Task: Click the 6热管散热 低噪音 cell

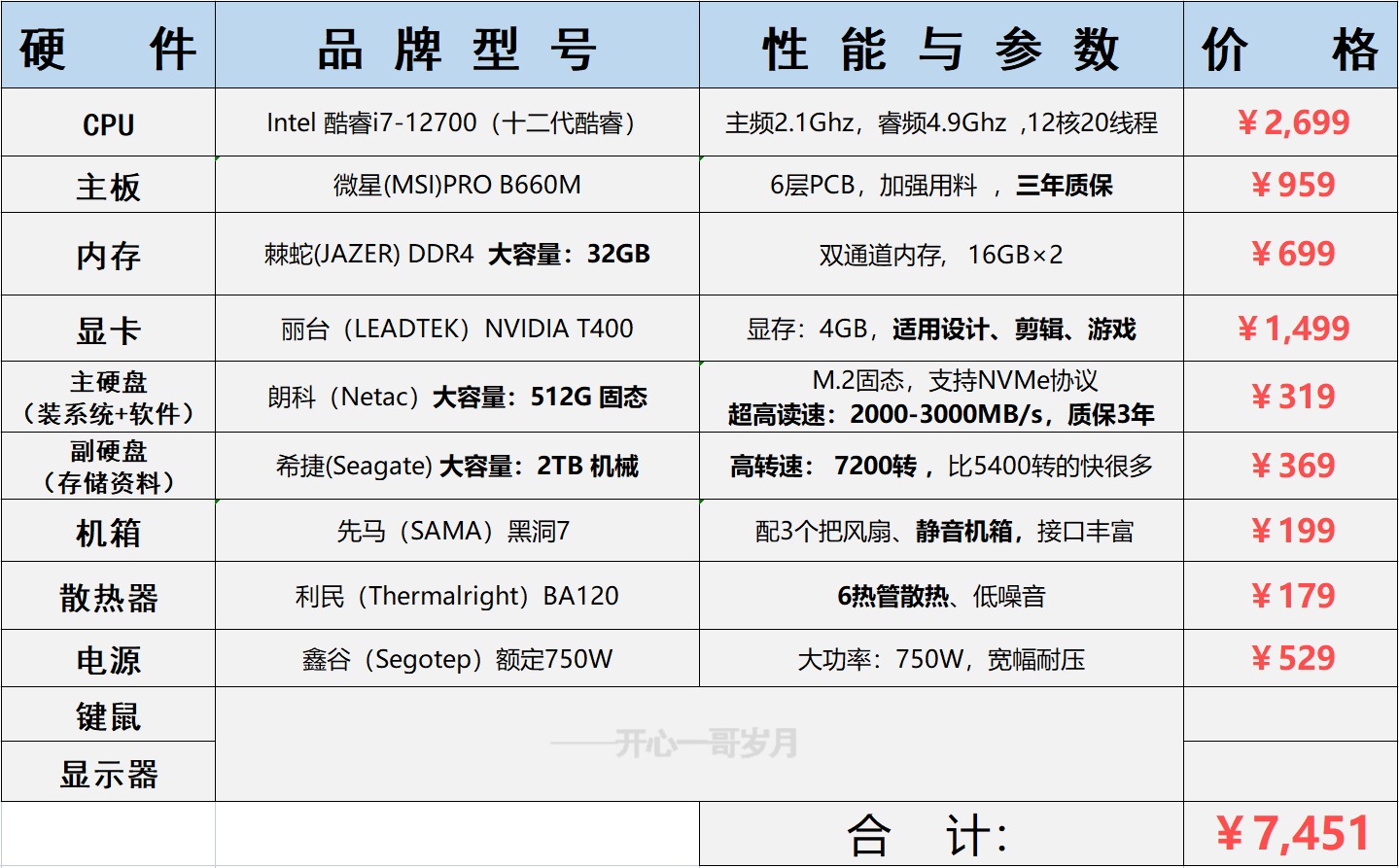Action: tap(941, 596)
